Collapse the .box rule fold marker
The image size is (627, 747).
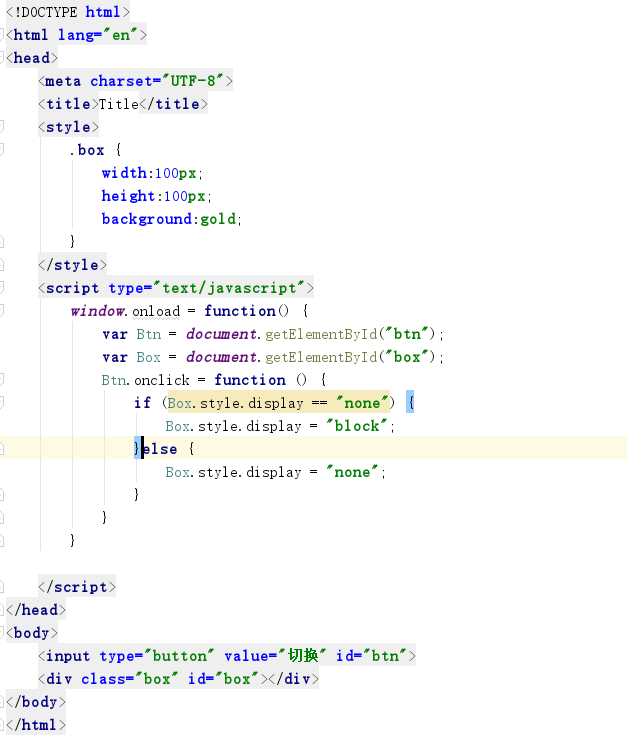pyautogui.click(x=1, y=150)
